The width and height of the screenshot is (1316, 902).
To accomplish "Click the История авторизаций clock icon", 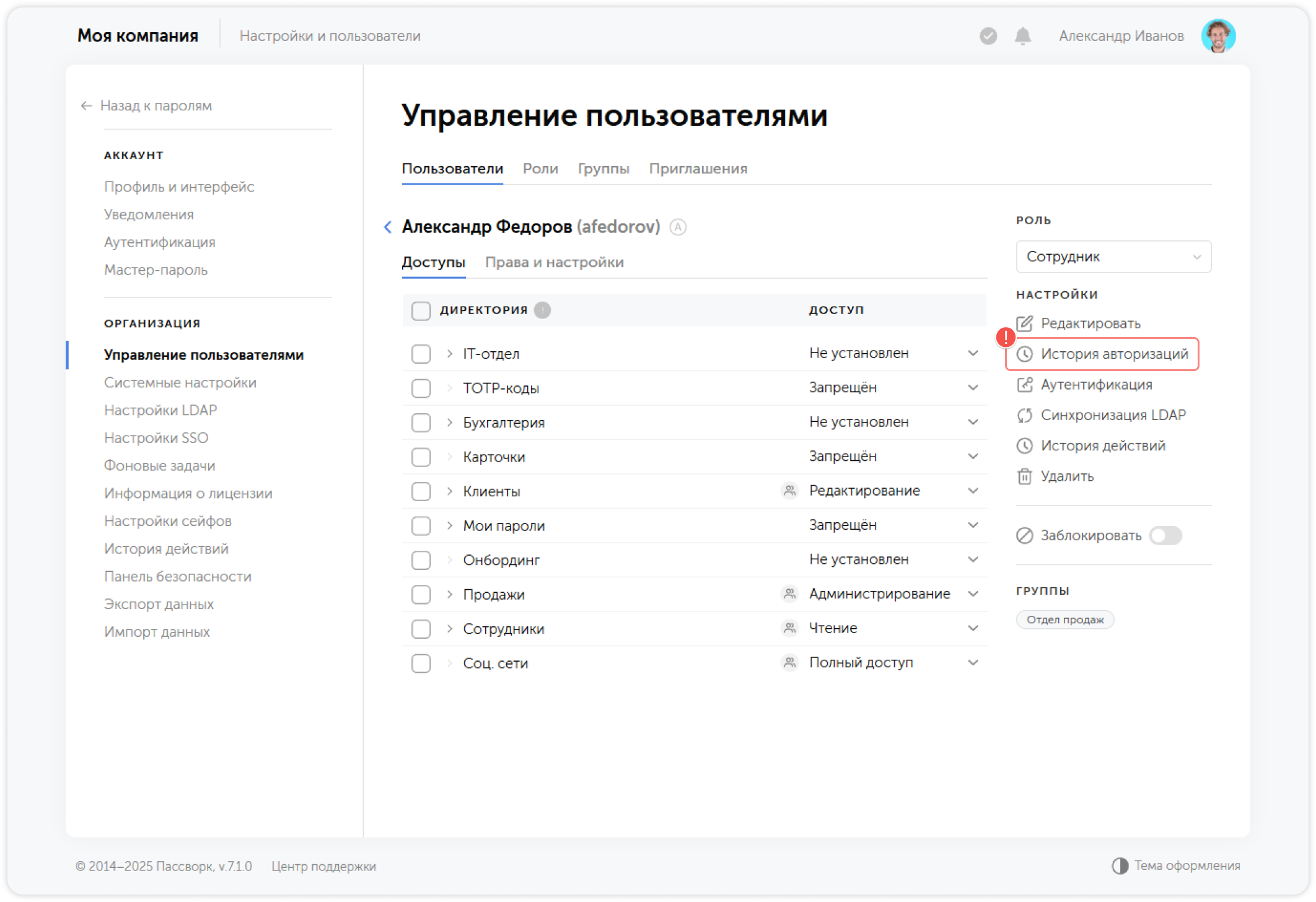I will (x=1025, y=354).
